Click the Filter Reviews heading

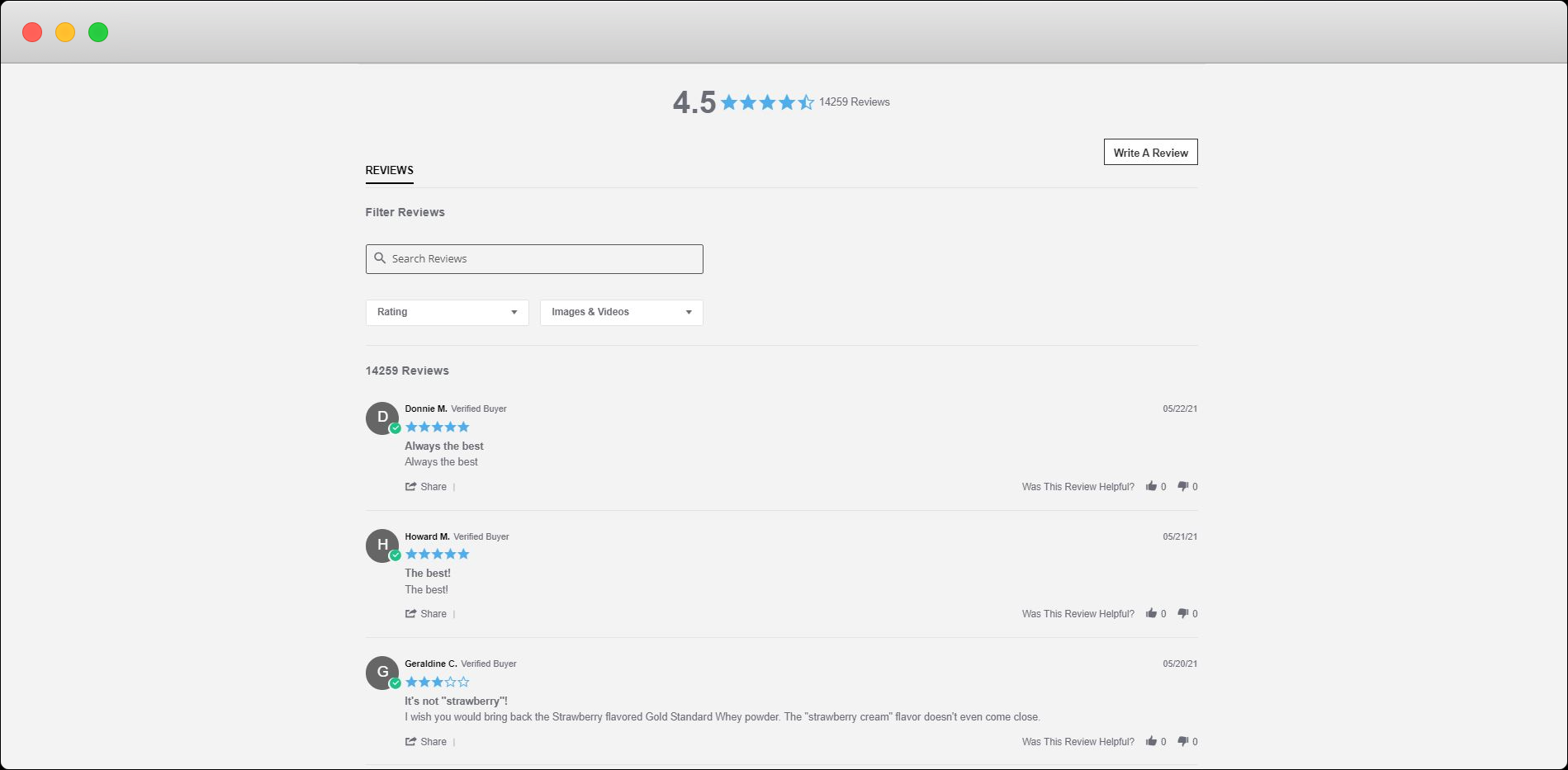coord(405,212)
